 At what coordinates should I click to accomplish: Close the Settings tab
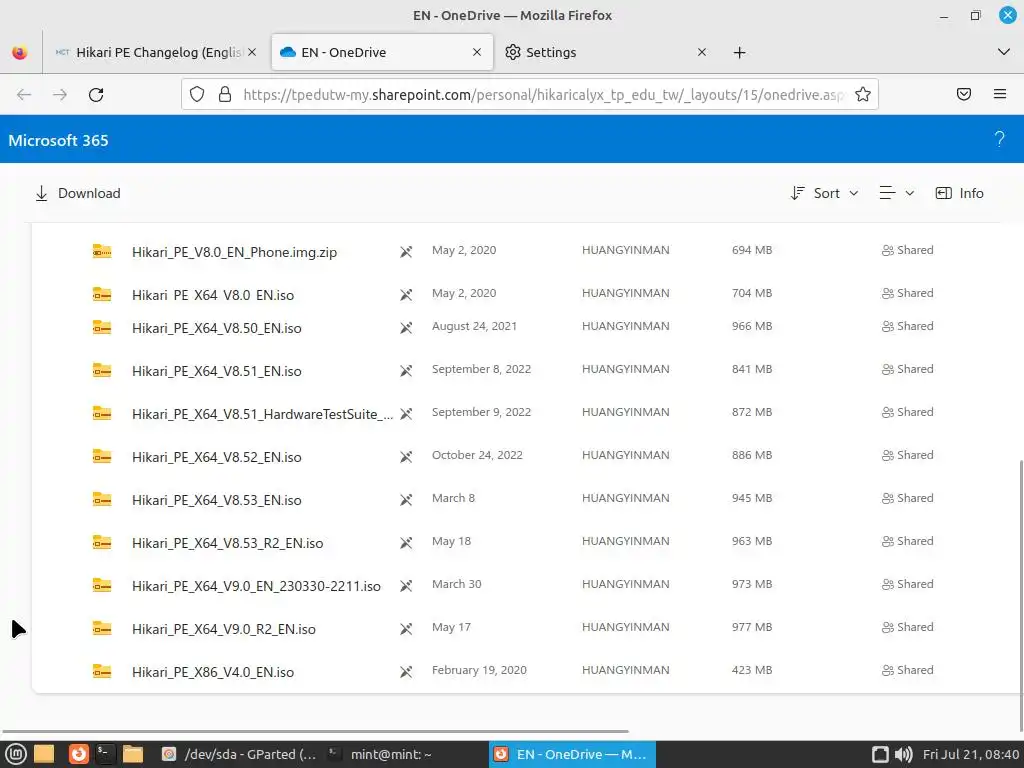(x=702, y=52)
